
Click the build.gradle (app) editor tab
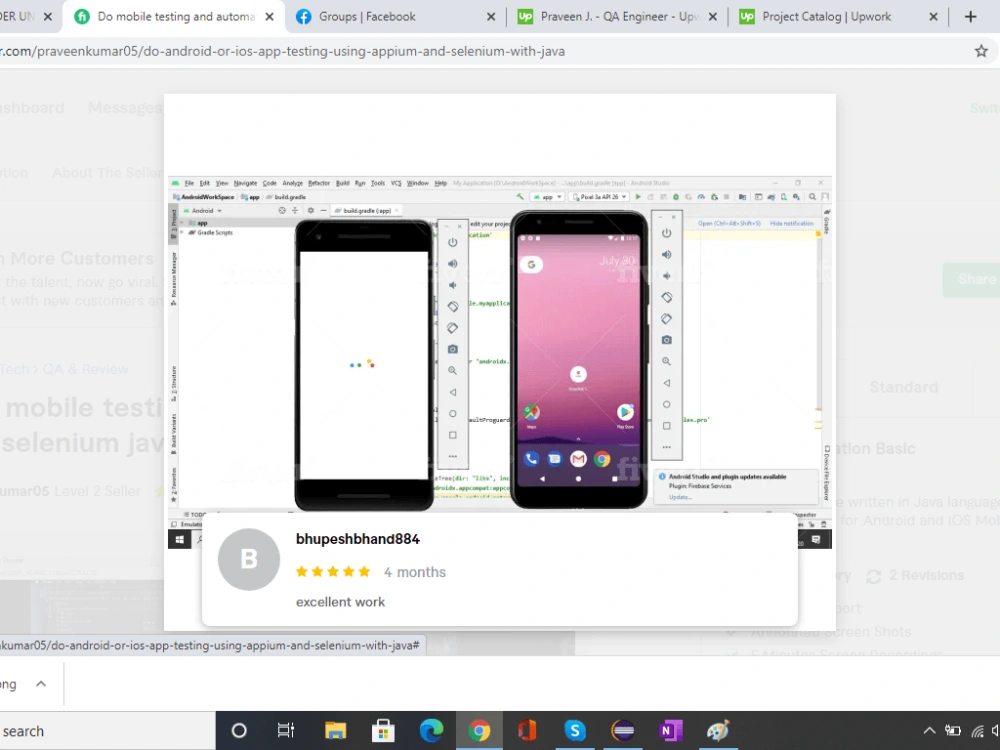pyautogui.click(x=367, y=210)
